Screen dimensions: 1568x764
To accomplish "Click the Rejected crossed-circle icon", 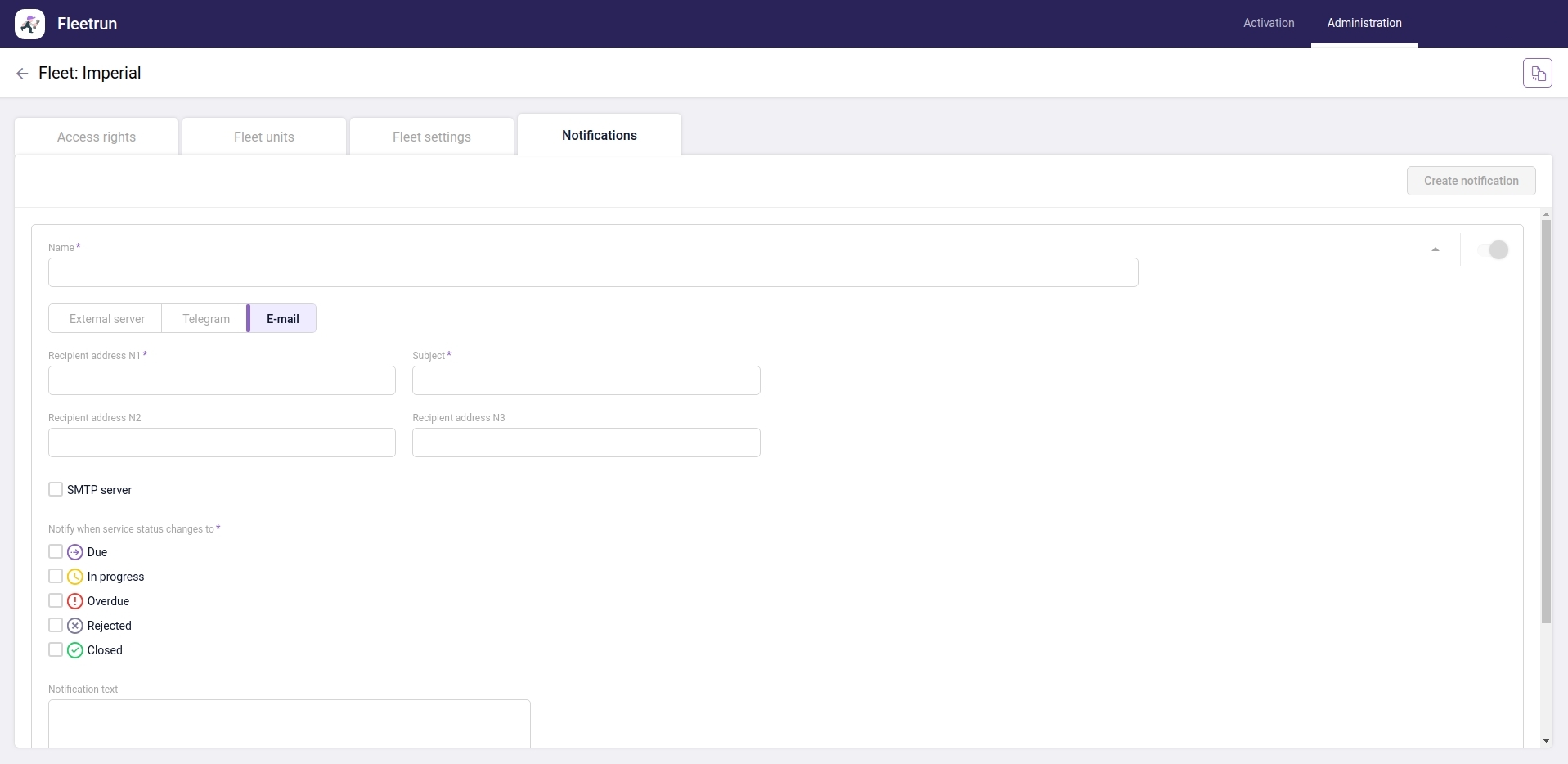I will pyautogui.click(x=74, y=625).
